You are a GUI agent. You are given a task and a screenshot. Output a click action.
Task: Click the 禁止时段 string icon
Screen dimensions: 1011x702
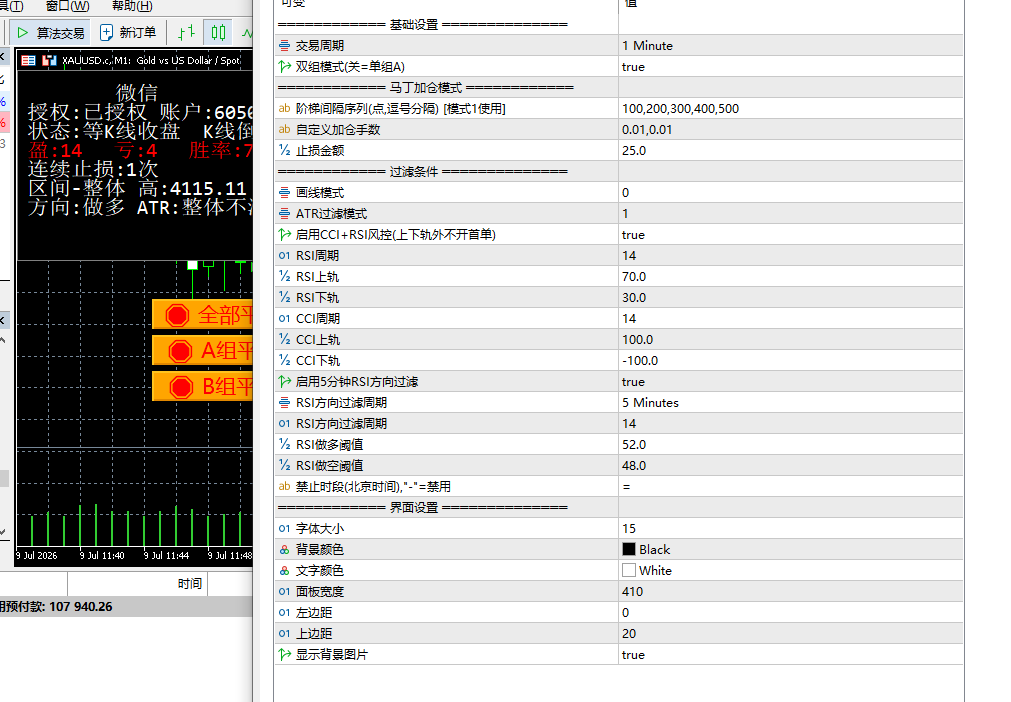click(x=284, y=486)
